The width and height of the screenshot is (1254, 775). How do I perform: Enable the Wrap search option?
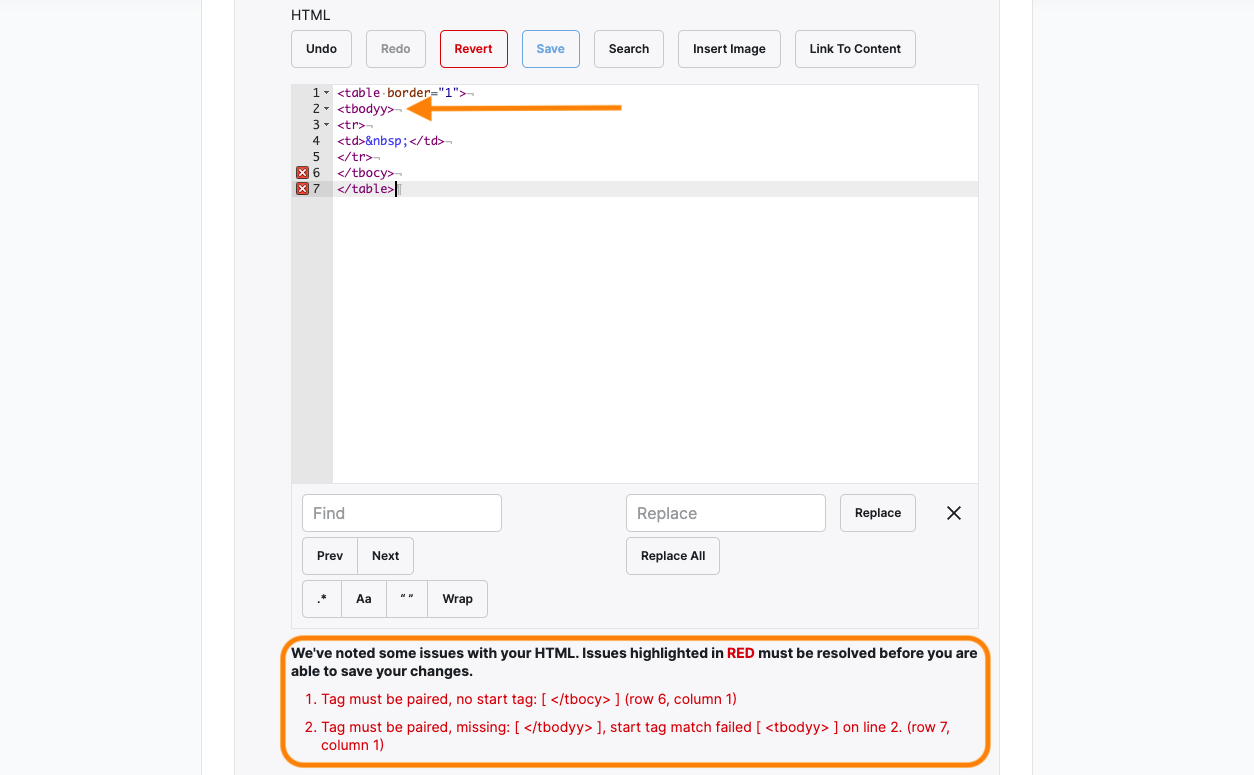[x=457, y=598]
